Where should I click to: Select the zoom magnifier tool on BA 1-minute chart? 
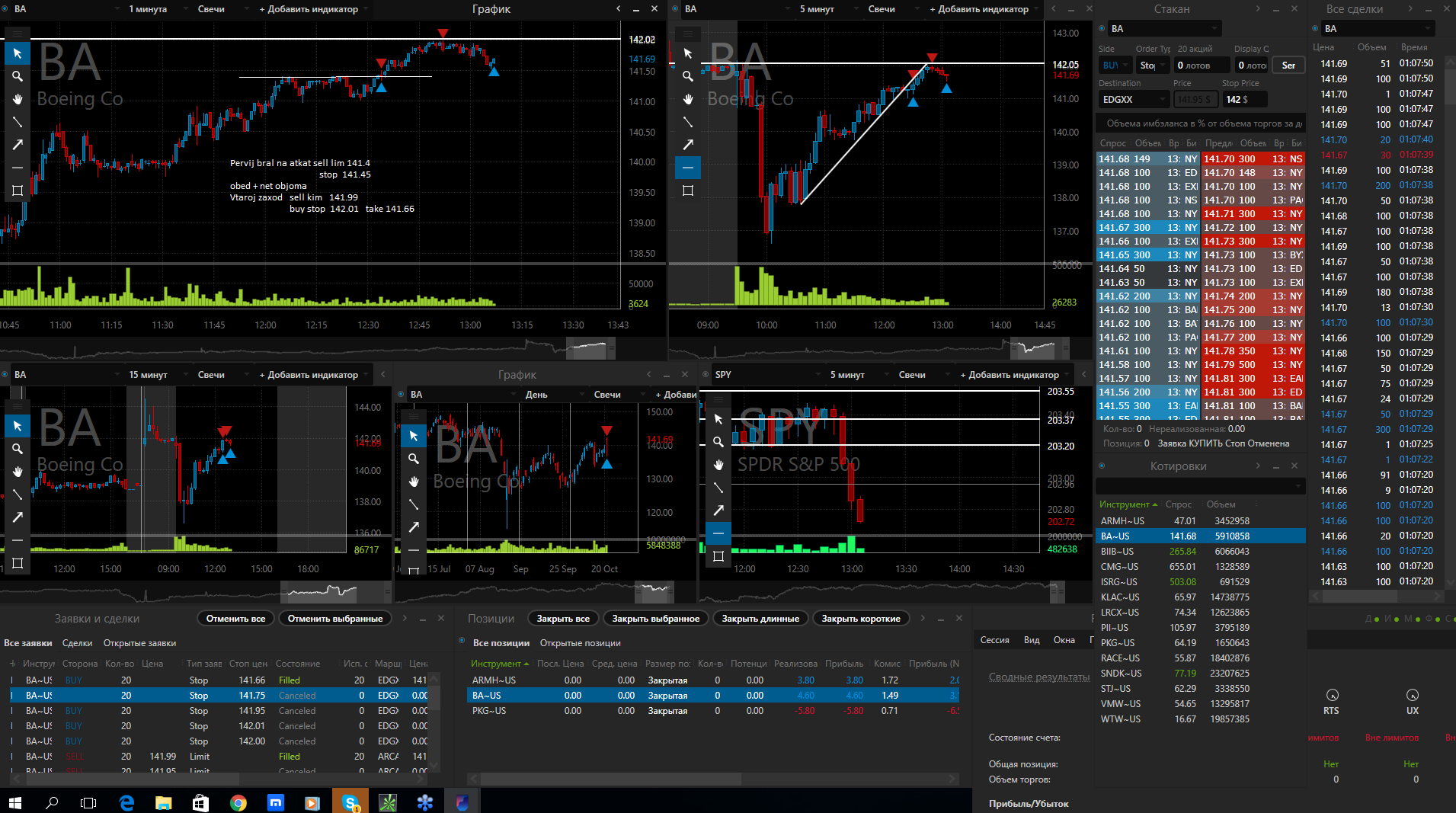(17, 76)
